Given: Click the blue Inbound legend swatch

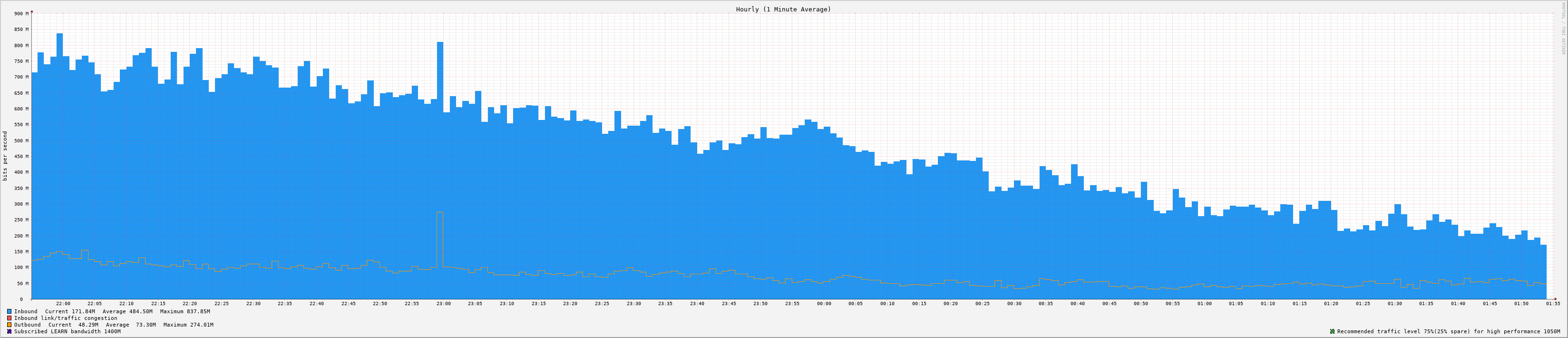Looking at the screenshot, I should (x=9, y=311).
